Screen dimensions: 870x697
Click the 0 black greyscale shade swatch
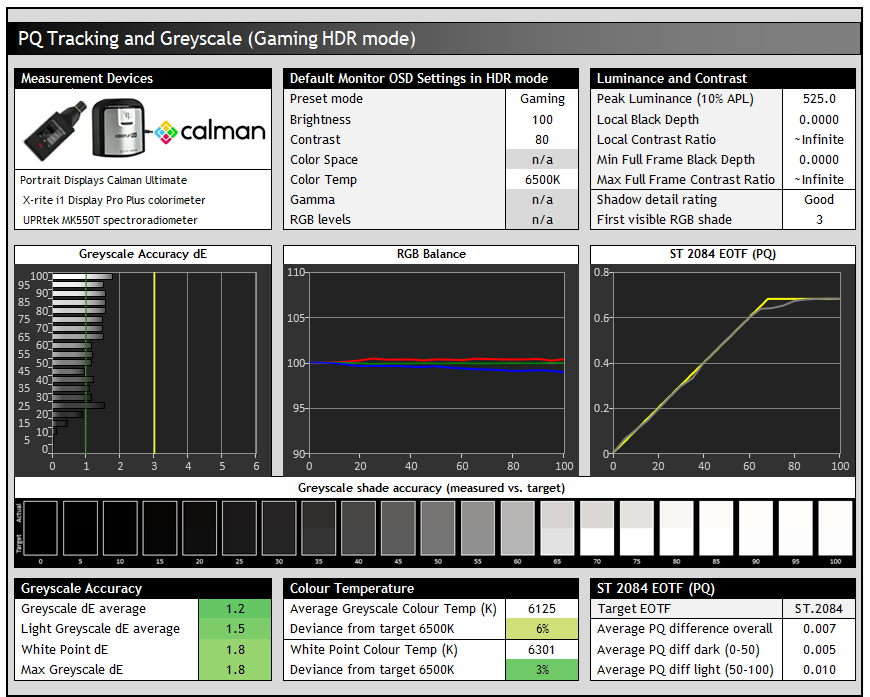click(x=42, y=529)
